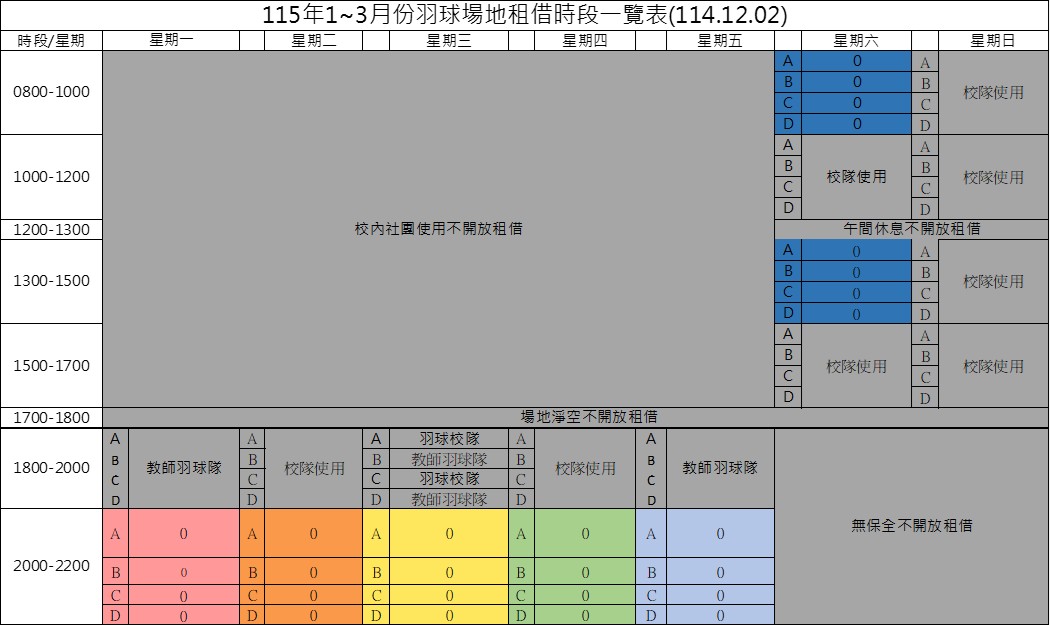This screenshot has width=1050, height=626.
Task: Click the table title 羽球場地租借時段一覽表
Action: pyautogui.click(x=524, y=15)
